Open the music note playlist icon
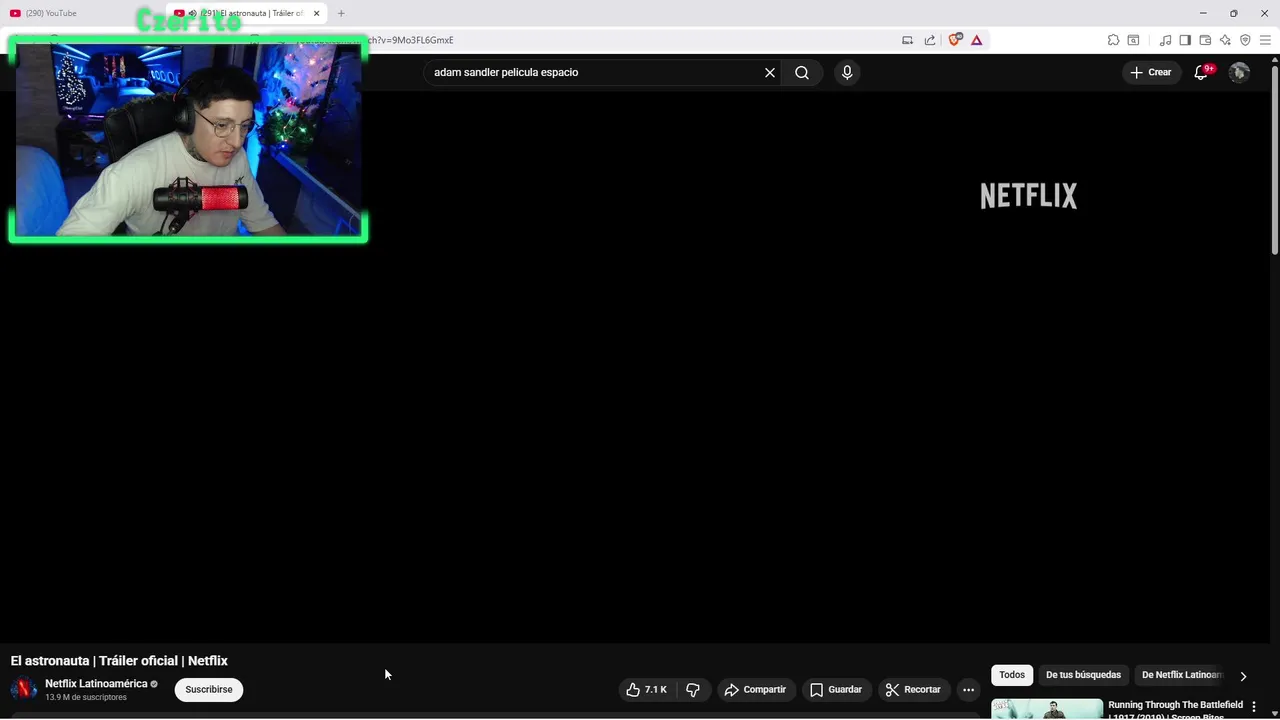The width and height of the screenshot is (1280, 720). coord(1165,40)
